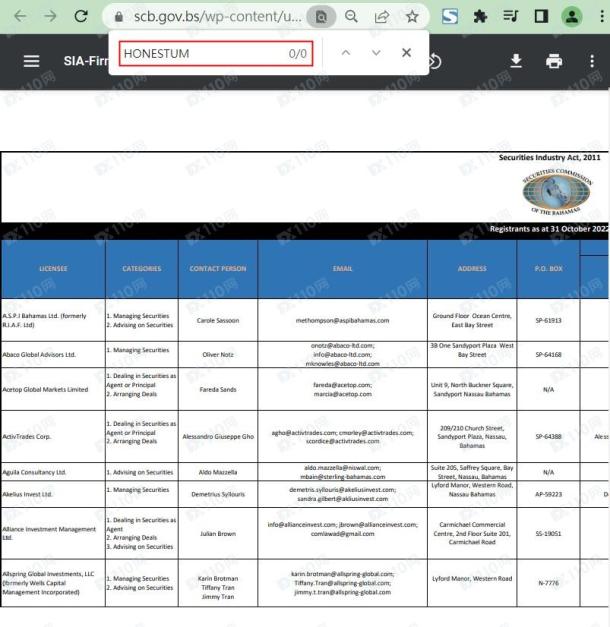
Task: Open the media control playlist icon
Action: (x=510, y=16)
